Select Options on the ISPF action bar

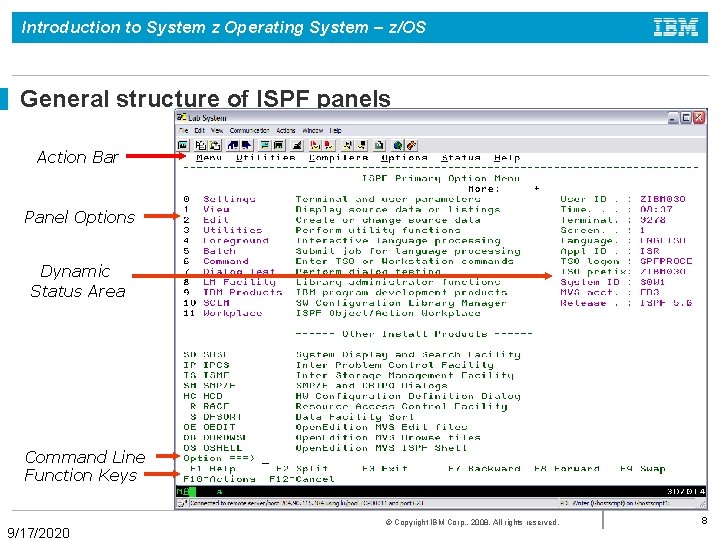[405, 158]
